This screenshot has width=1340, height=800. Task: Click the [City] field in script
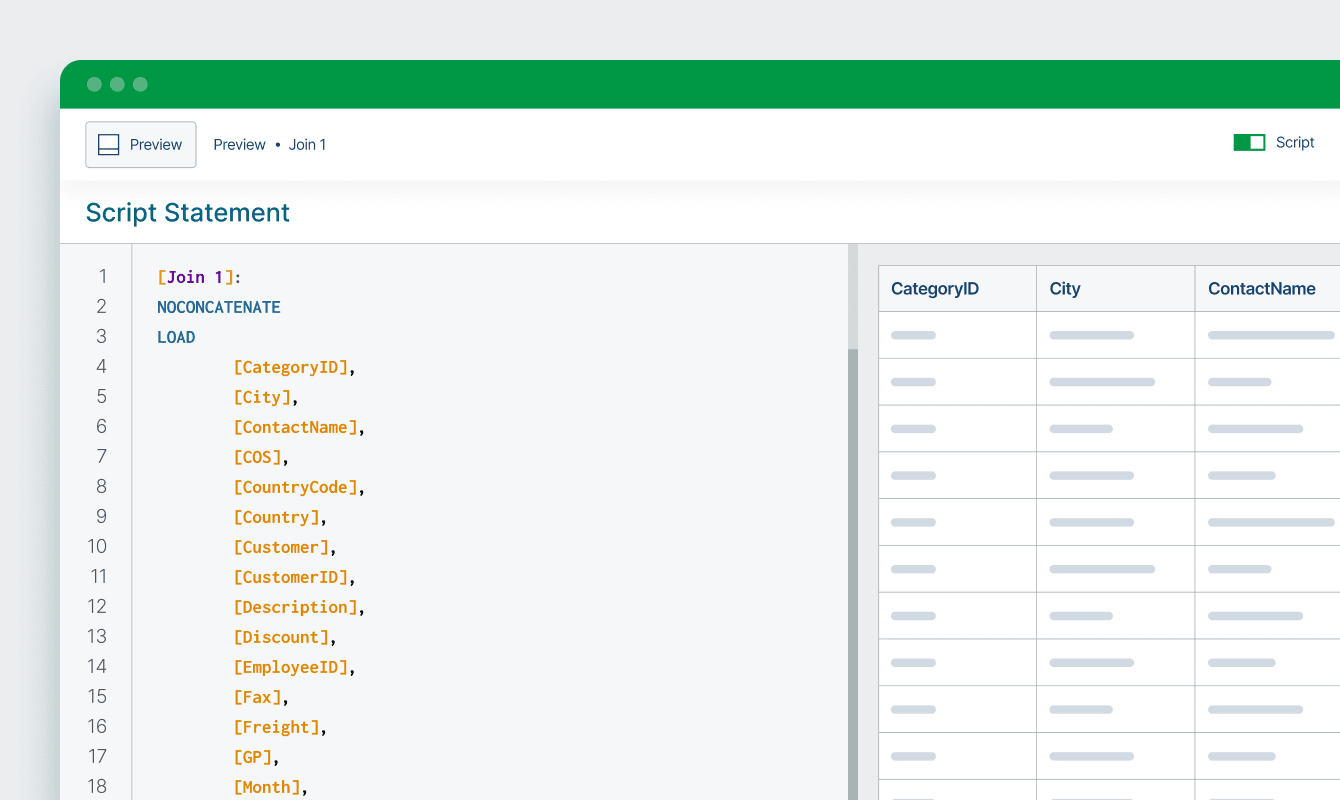pos(262,397)
